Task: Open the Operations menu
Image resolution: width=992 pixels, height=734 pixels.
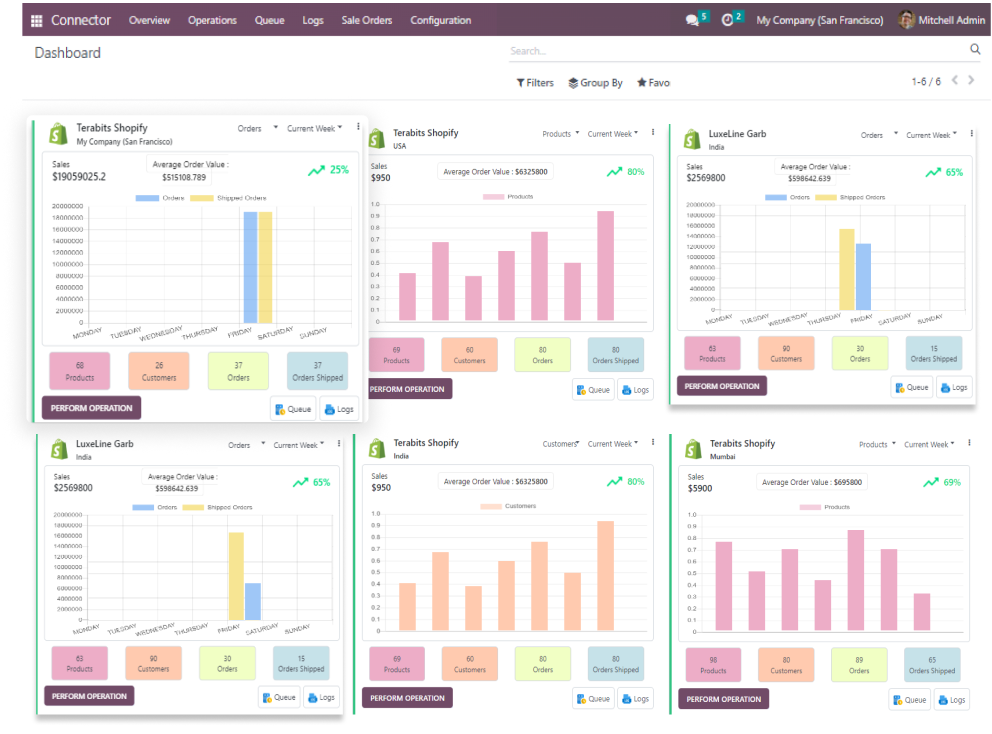Action: coord(212,20)
